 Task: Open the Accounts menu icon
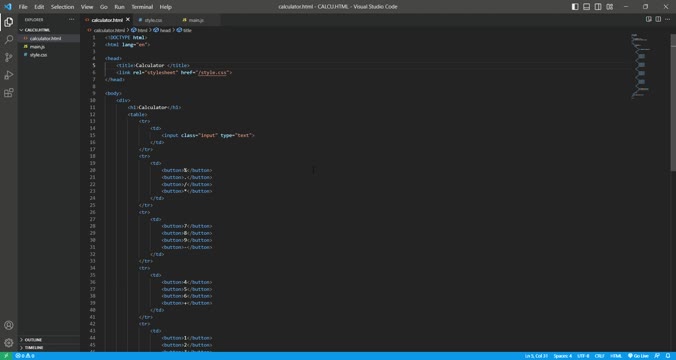(9, 325)
